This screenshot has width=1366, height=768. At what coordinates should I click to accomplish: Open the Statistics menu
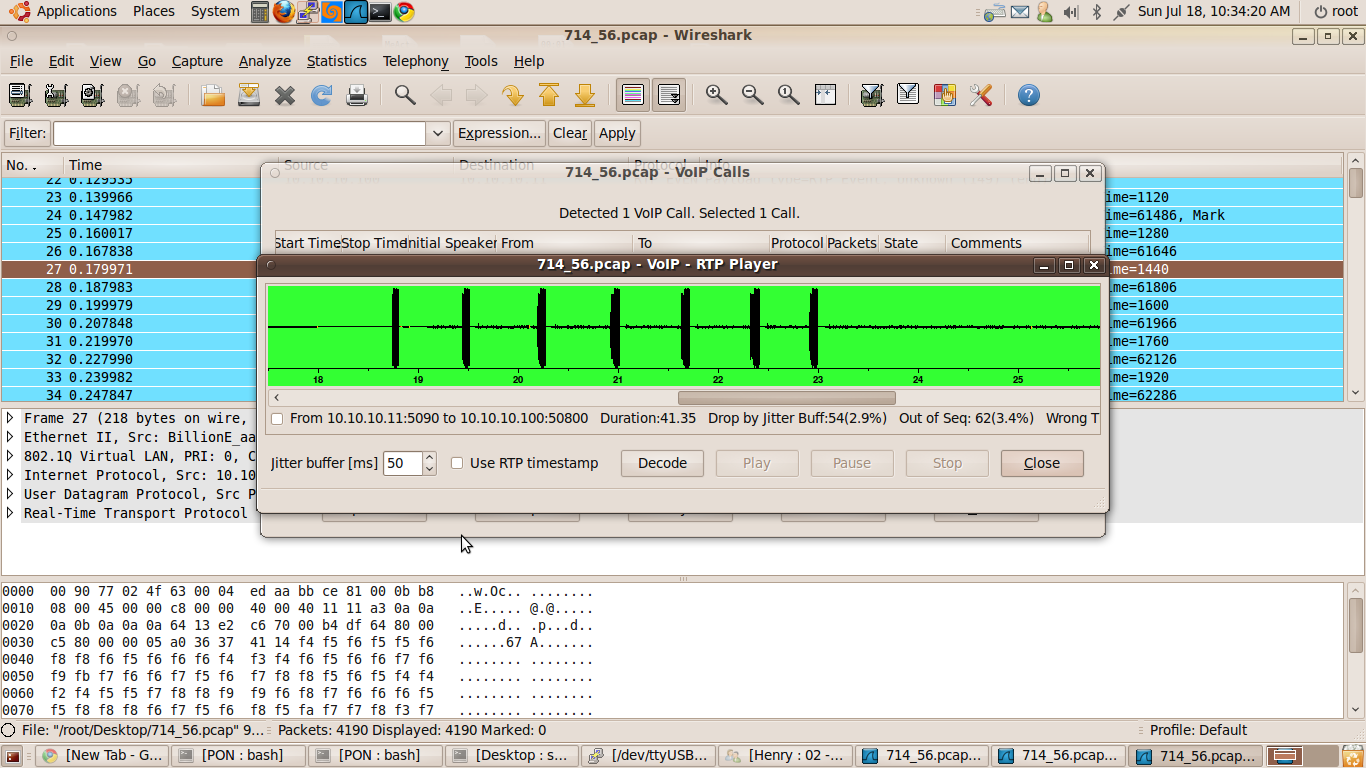[336, 61]
